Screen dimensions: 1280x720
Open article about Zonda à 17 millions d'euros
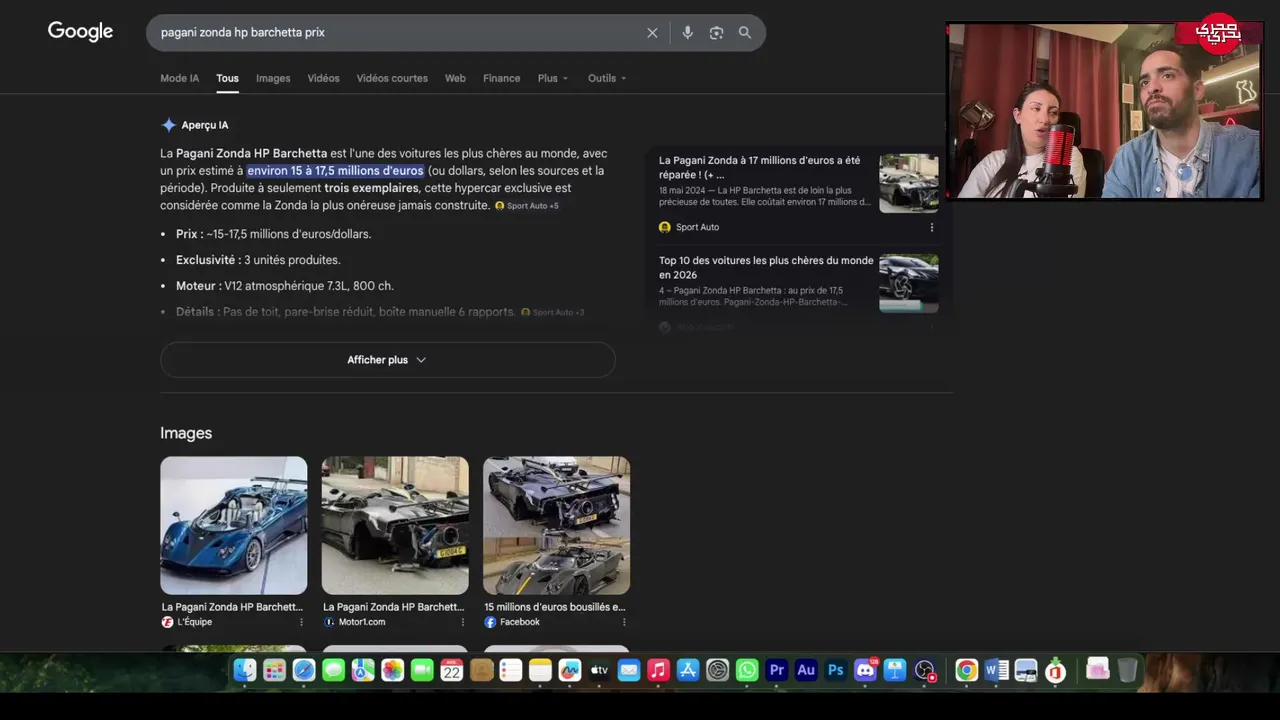coord(759,167)
